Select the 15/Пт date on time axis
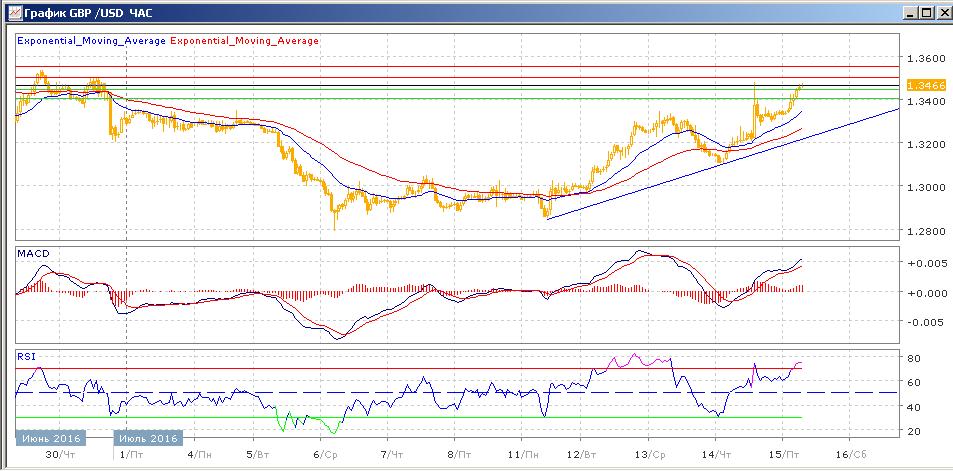Viewport: 953px width, 471px height. pos(784,453)
